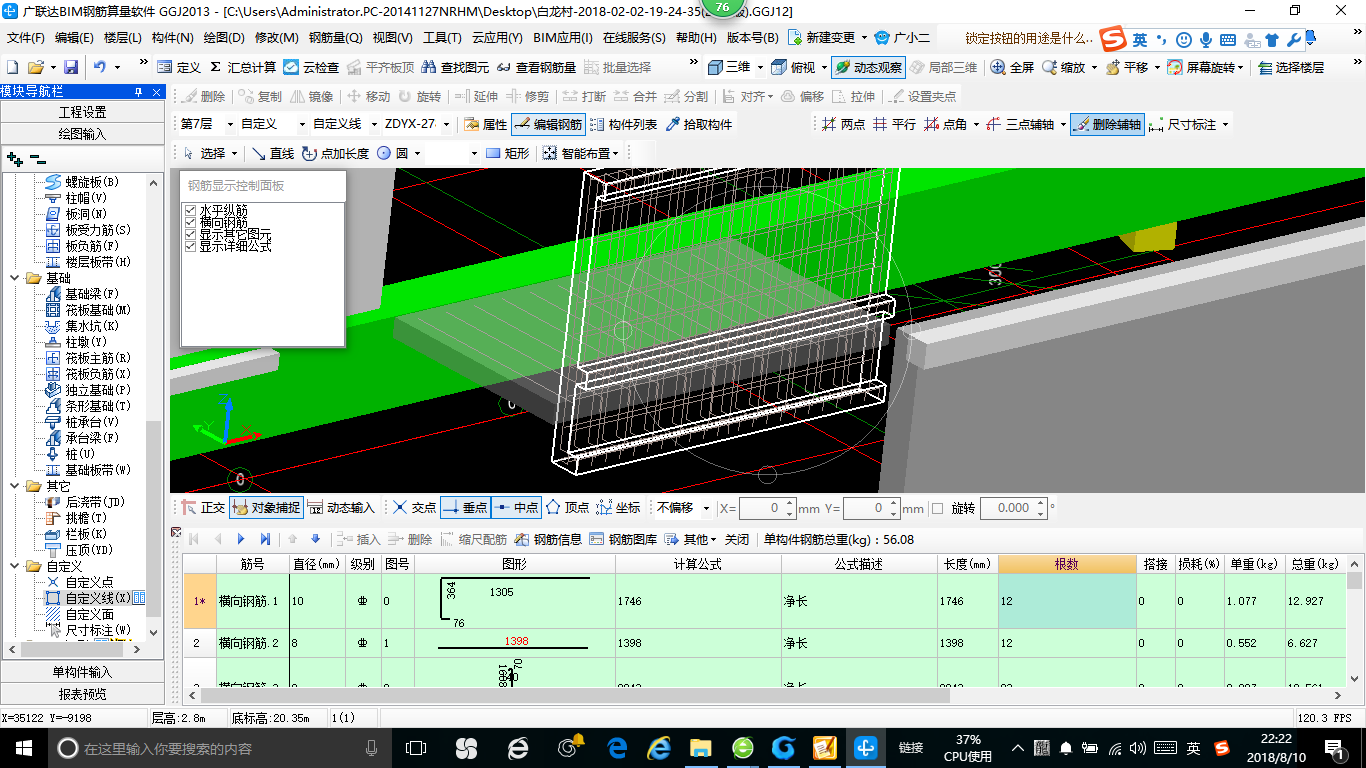Toggle 编辑钢筋 edit rebar
The image size is (1366, 768).
(x=548, y=124)
